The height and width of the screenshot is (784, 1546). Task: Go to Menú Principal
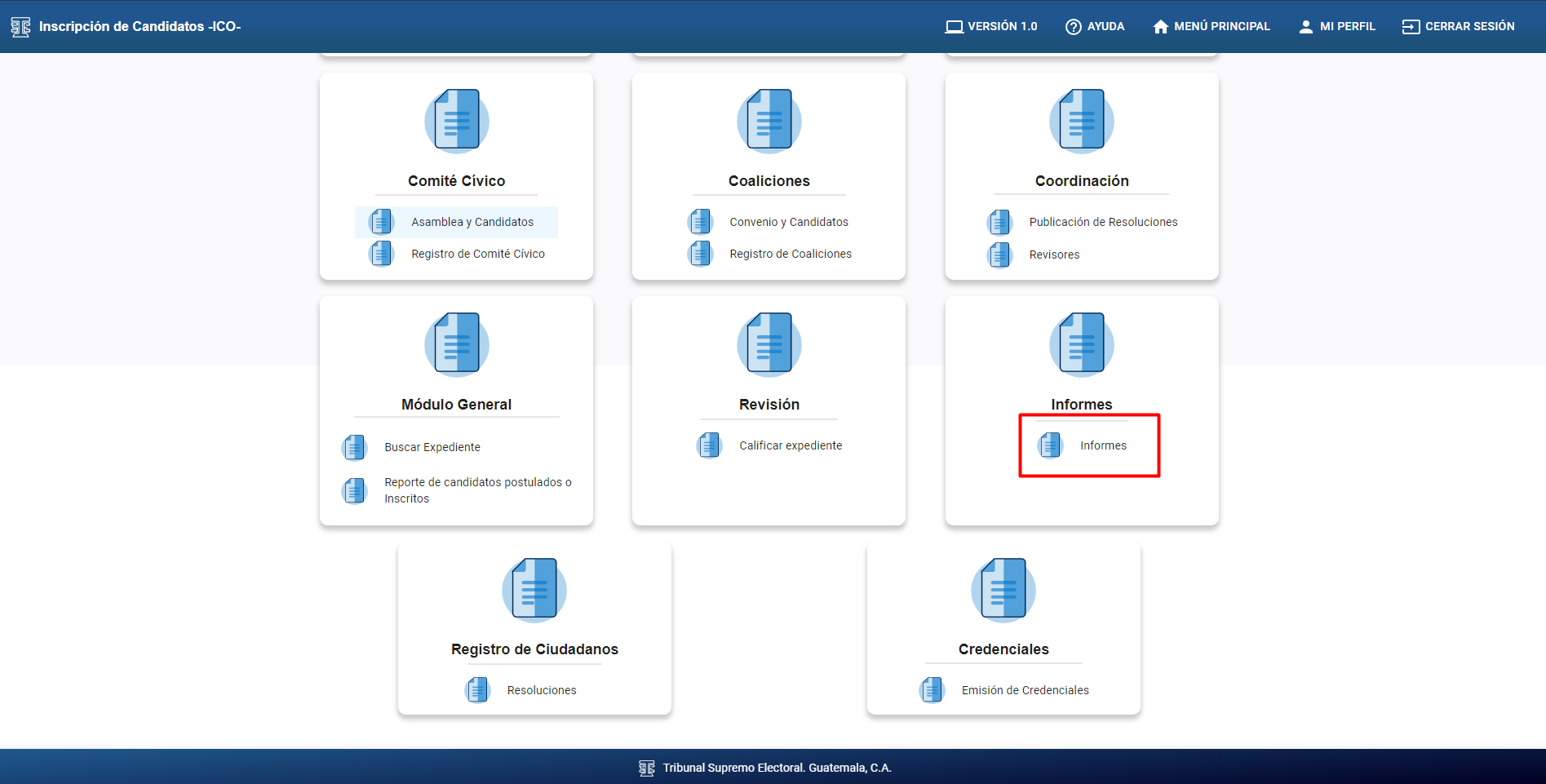click(x=1212, y=26)
